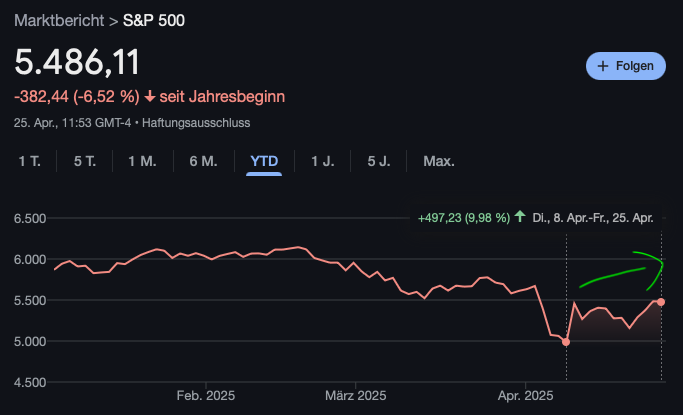Click the +497,23 (9,98 %) tooltip value
The height and width of the screenshot is (415, 683).
point(463,218)
